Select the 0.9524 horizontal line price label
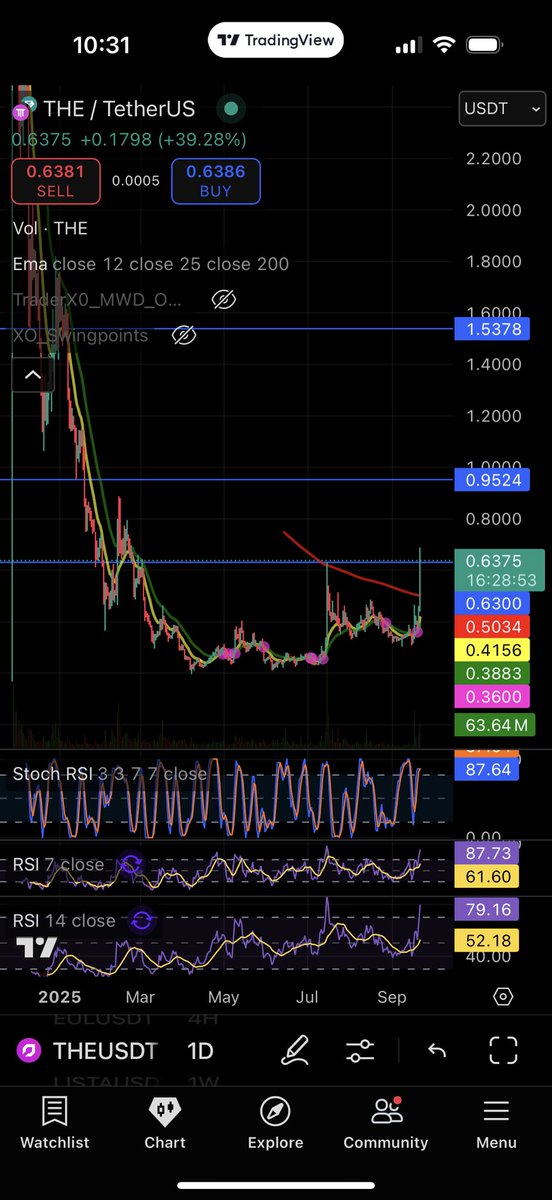Viewport: 552px width, 1200px height. point(493,481)
